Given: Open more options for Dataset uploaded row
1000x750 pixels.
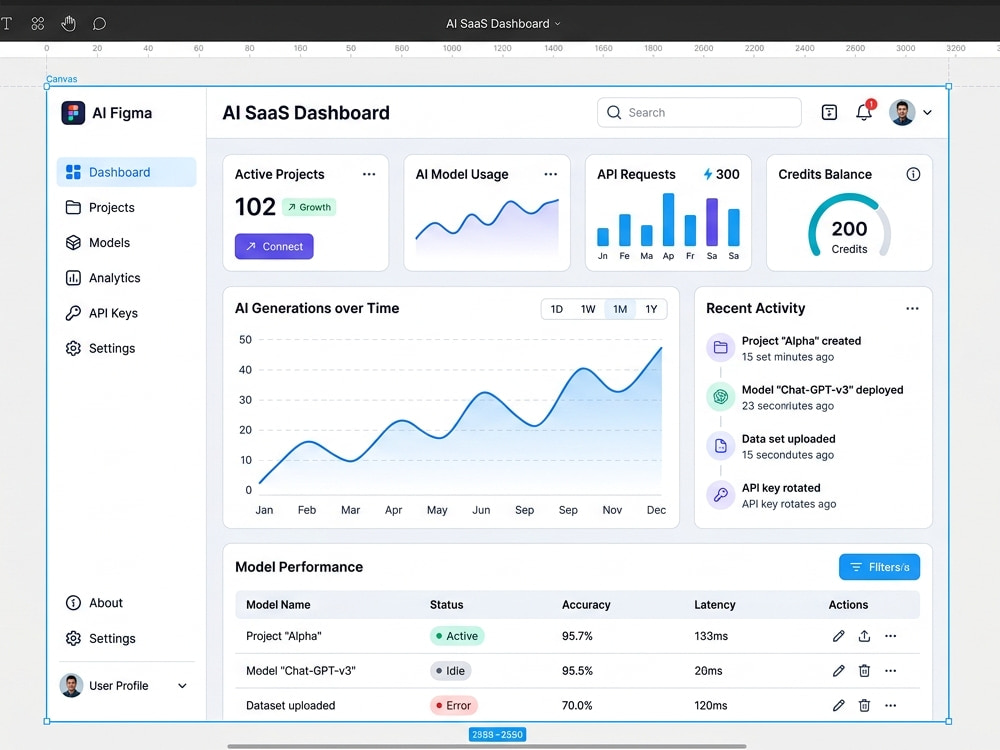Looking at the screenshot, I should pyautogui.click(x=890, y=705).
